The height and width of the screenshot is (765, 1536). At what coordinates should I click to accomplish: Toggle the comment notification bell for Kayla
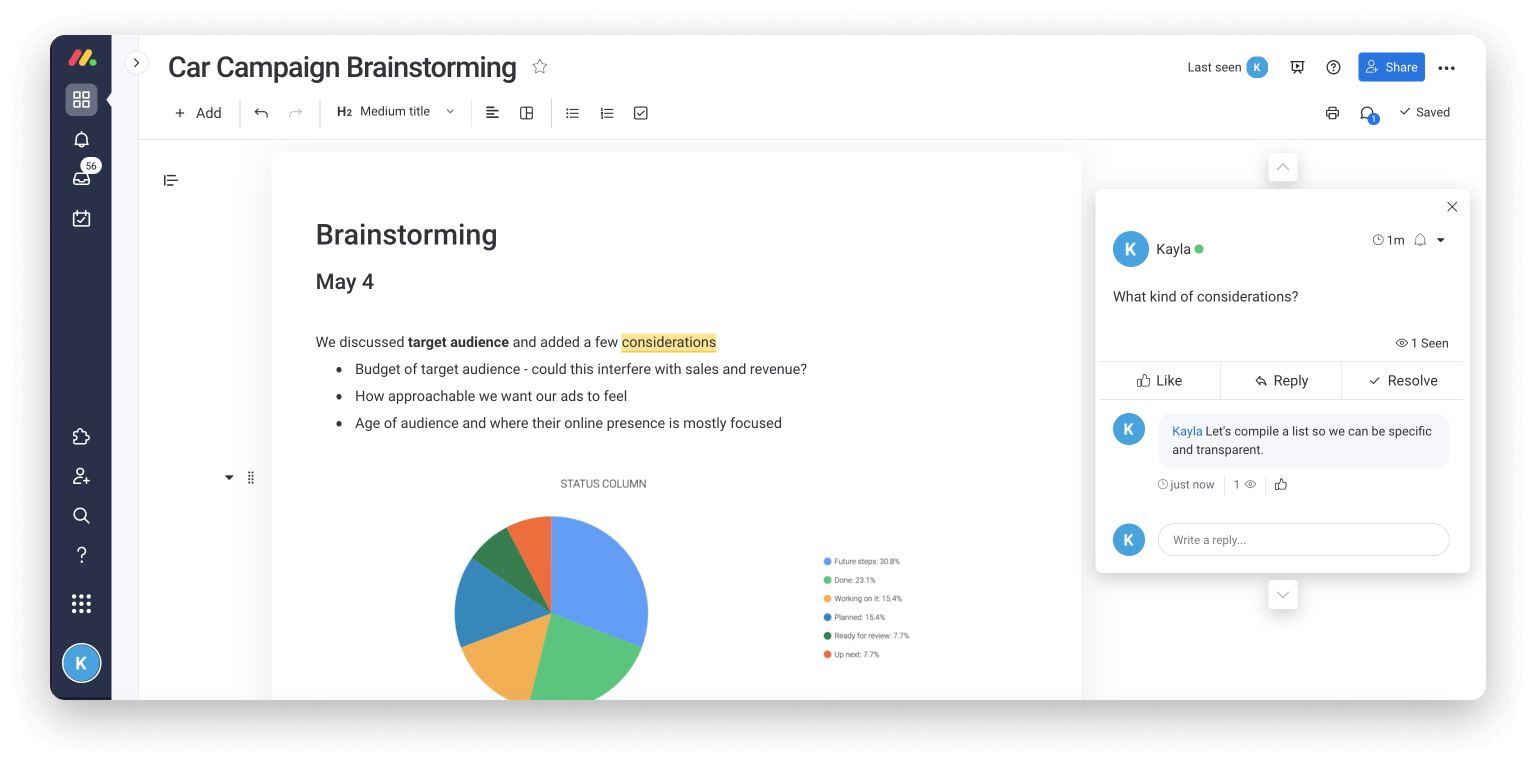1419,240
